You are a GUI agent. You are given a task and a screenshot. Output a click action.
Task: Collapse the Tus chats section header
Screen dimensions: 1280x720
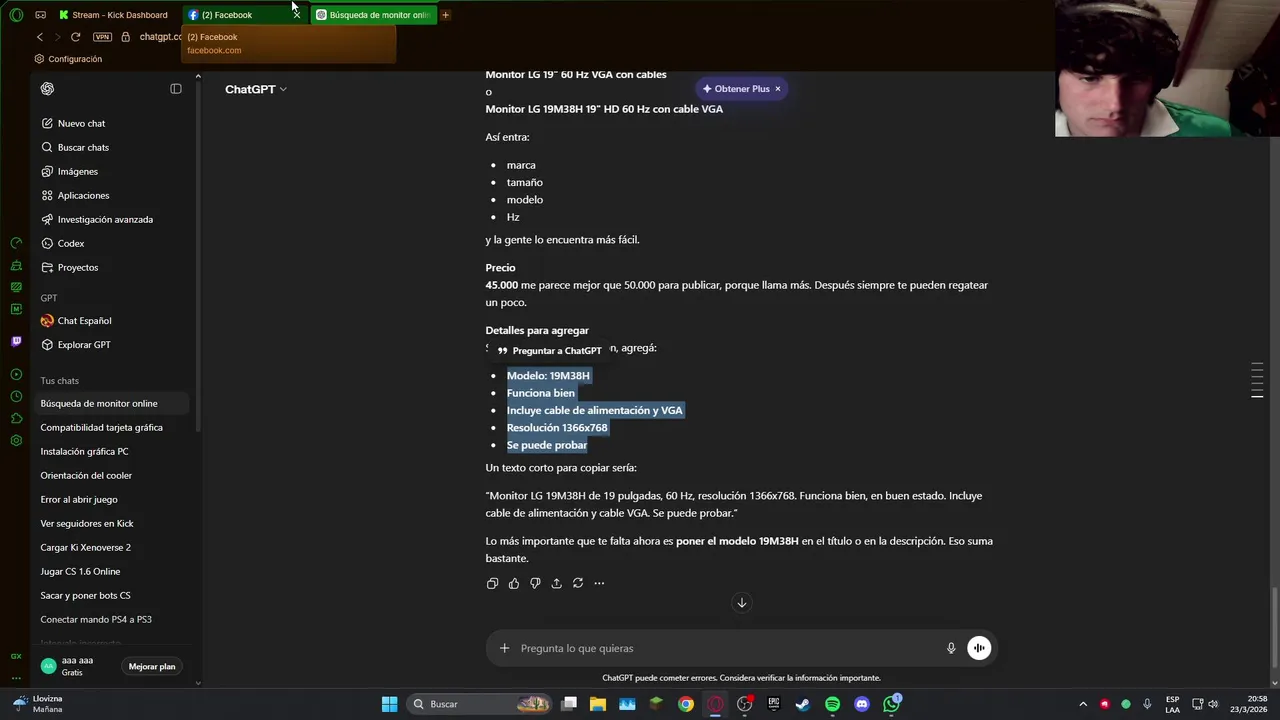tap(59, 381)
